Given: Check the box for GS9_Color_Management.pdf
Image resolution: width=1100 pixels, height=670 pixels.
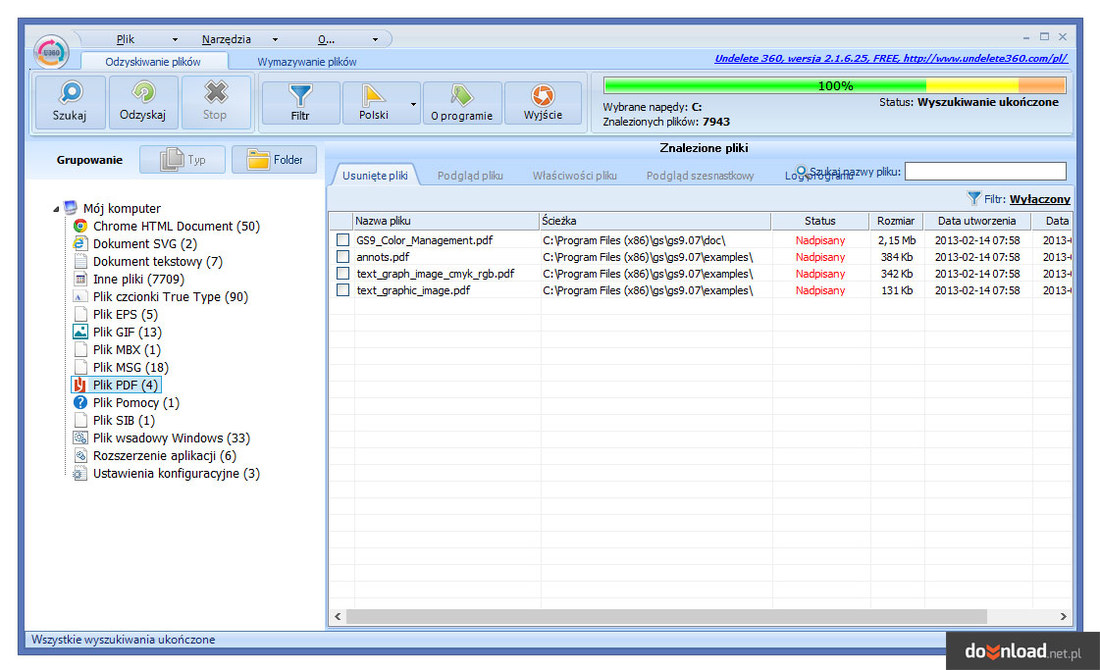Looking at the screenshot, I should 343,240.
